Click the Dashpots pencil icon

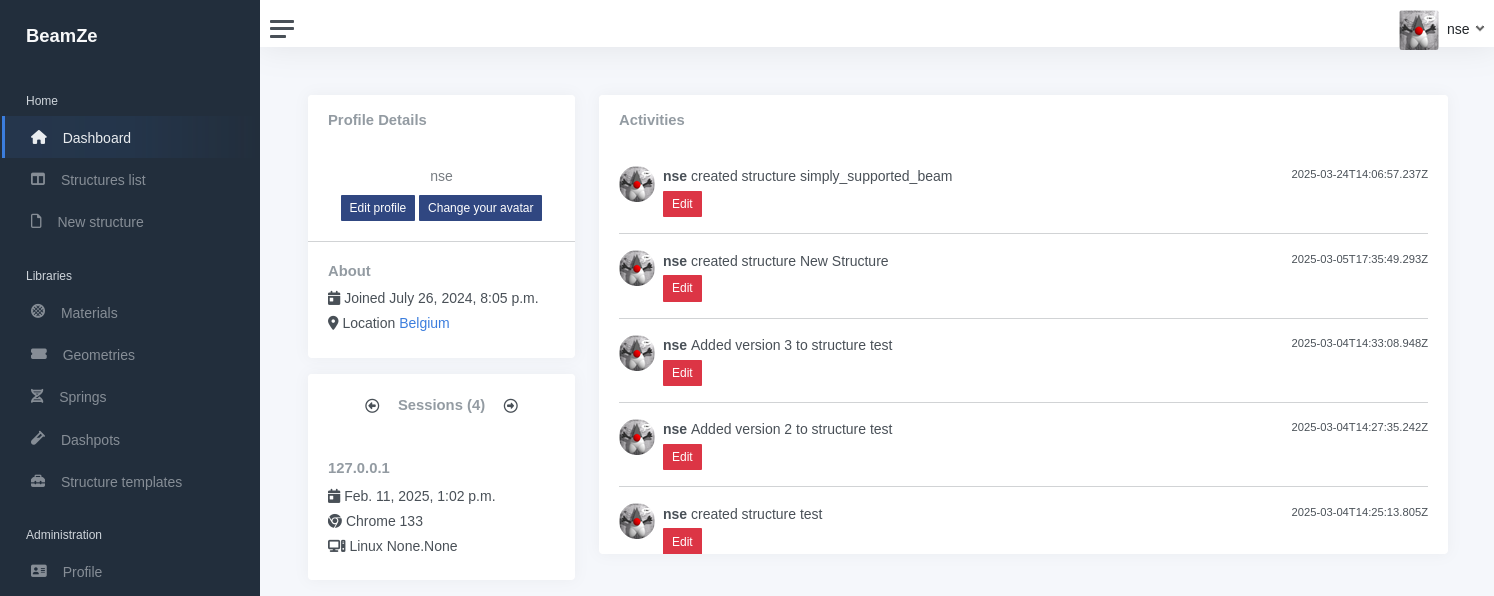(x=38, y=438)
